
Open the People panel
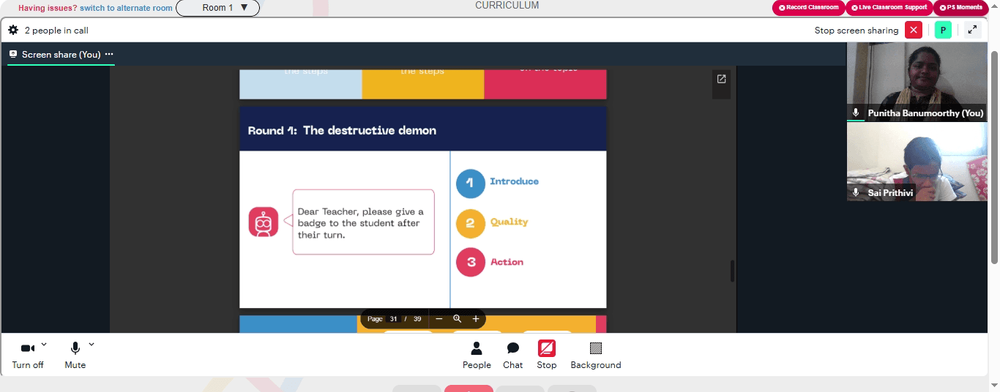[x=476, y=355]
